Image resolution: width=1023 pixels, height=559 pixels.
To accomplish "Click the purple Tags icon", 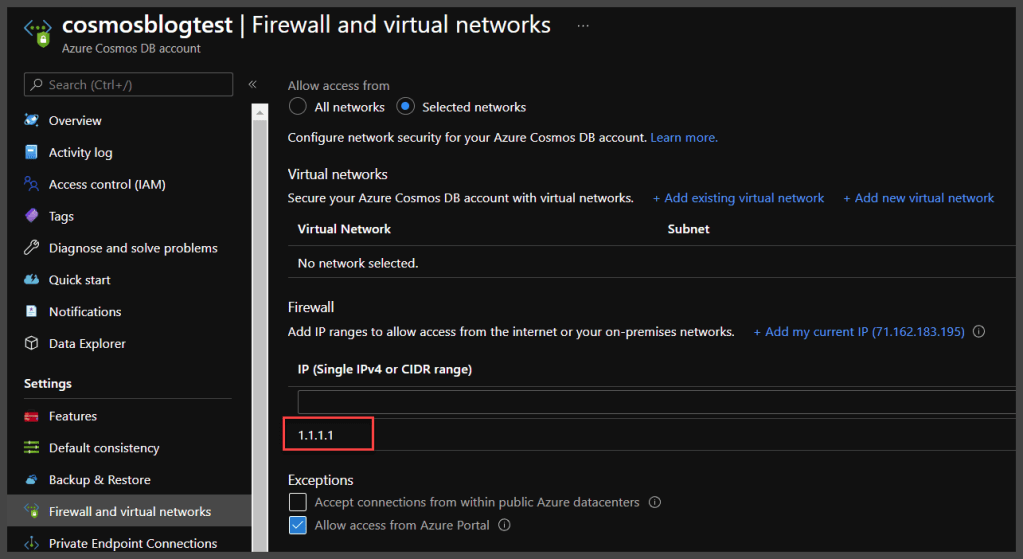I will pos(31,216).
